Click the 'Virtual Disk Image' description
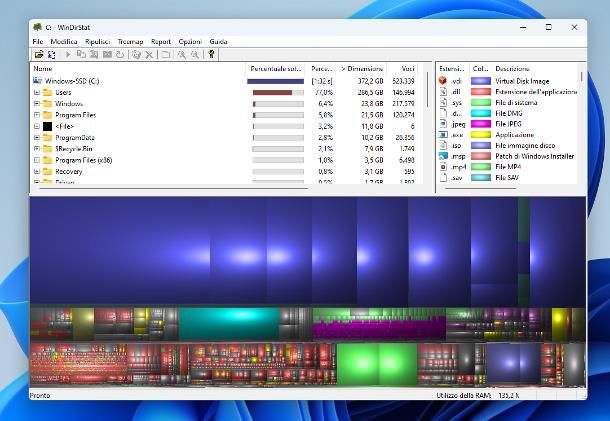 click(x=522, y=81)
